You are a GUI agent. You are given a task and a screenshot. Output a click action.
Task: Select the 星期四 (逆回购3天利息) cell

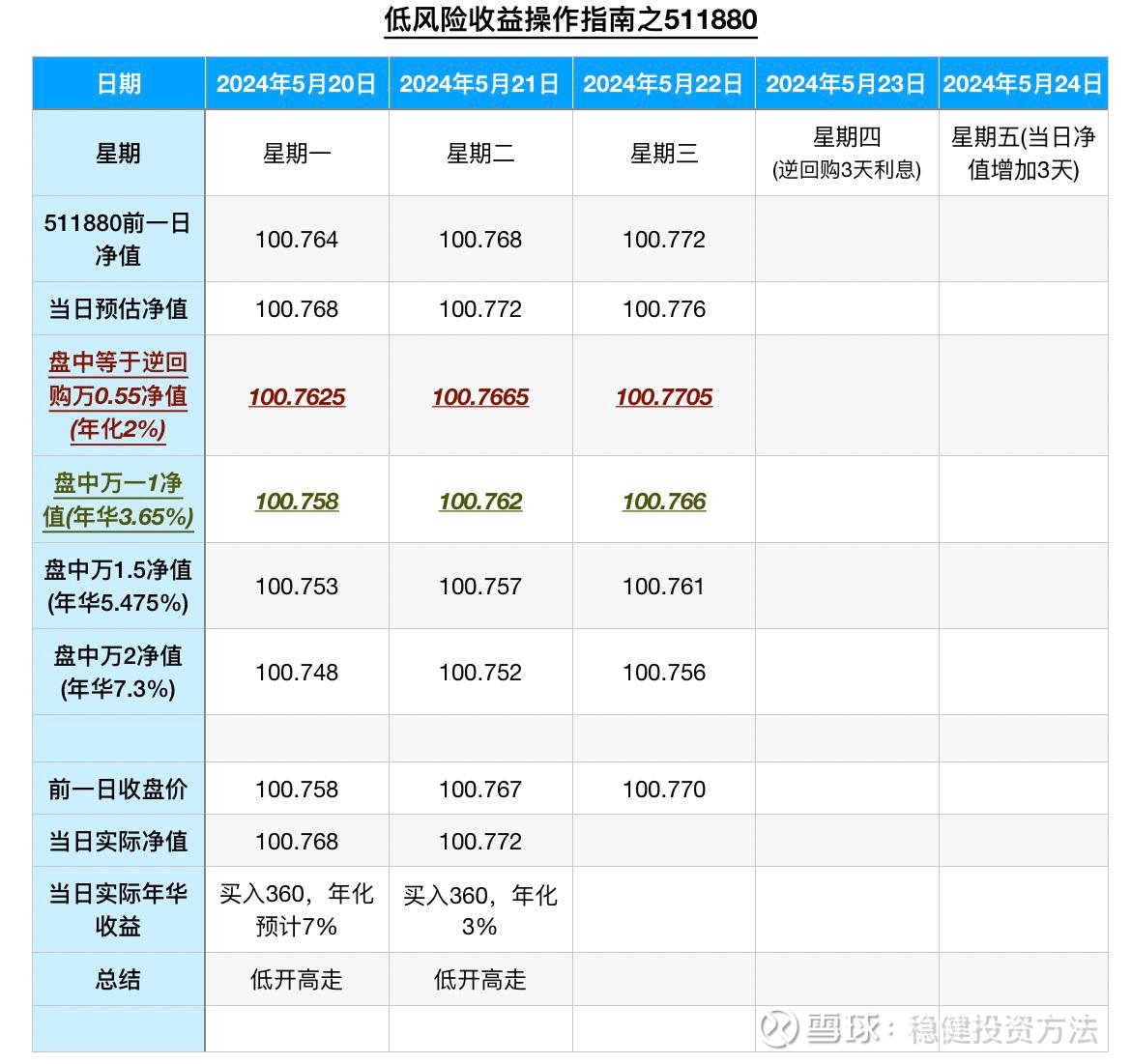[847, 154]
